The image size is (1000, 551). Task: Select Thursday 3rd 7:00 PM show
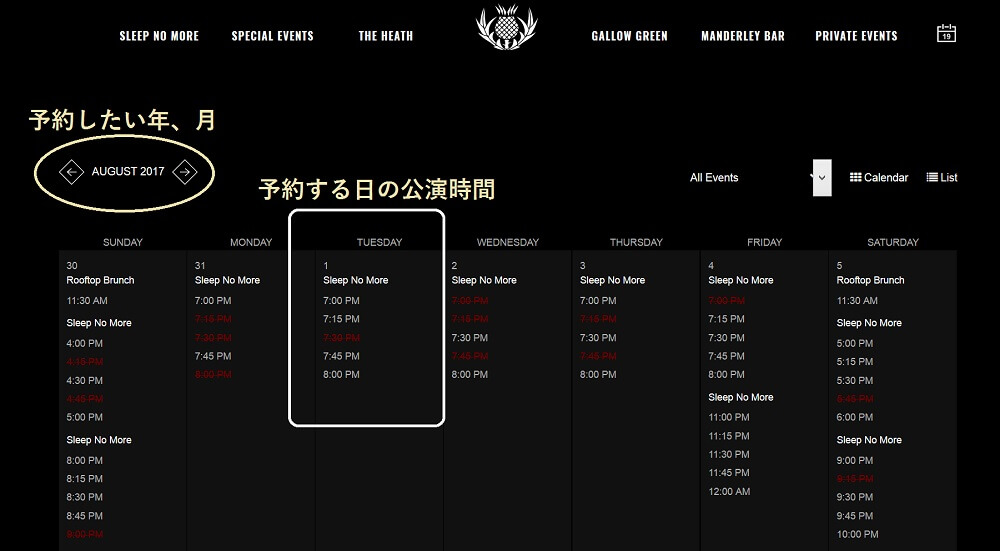598,300
